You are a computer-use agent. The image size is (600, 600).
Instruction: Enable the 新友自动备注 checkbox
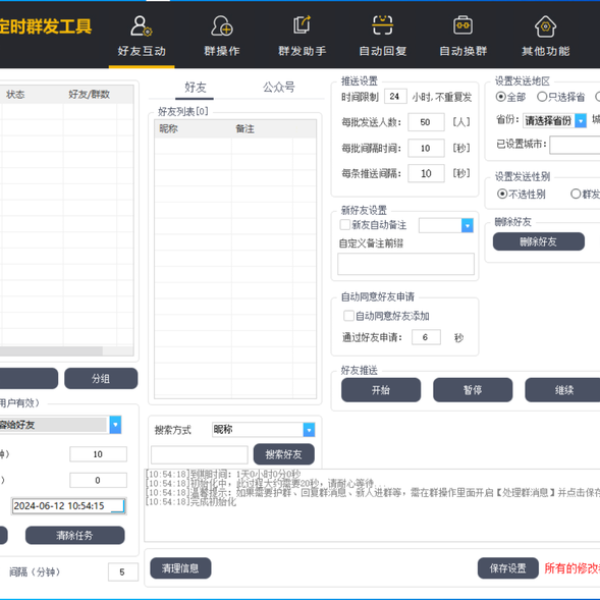[345, 225]
